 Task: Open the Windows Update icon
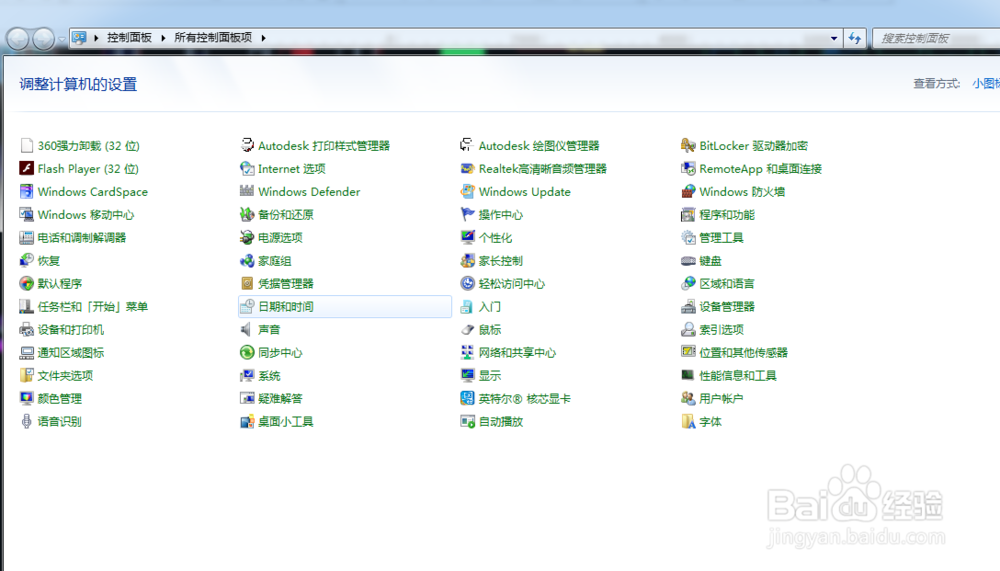point(467,191)
